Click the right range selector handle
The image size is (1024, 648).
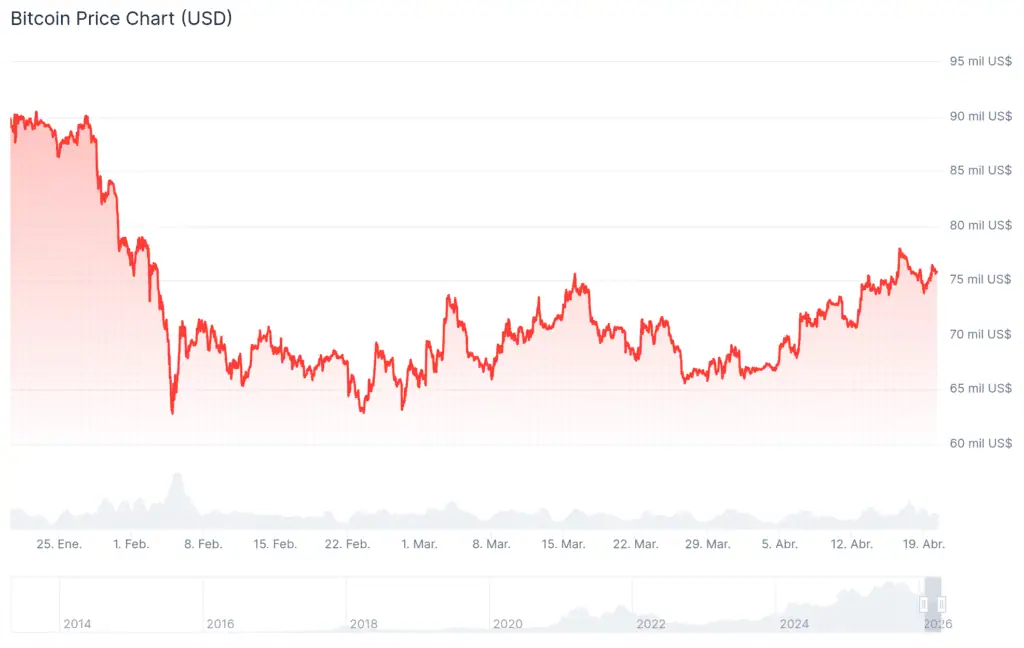941,604
